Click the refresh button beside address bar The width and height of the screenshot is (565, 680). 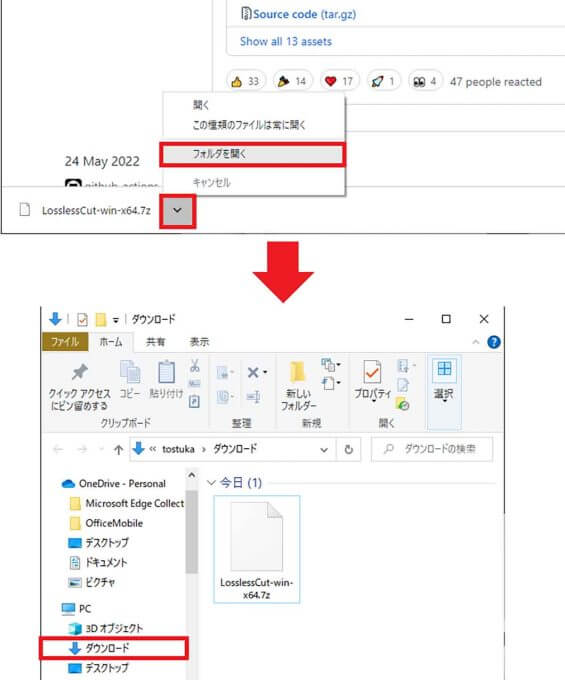tap(349, 450)
